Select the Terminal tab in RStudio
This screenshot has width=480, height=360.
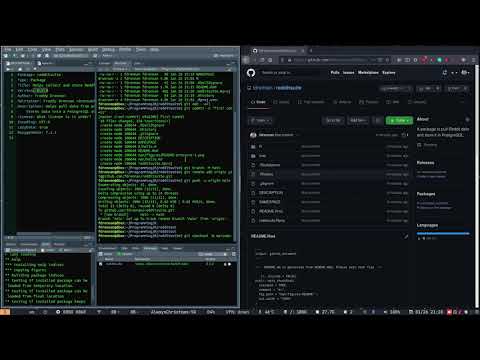121,63
